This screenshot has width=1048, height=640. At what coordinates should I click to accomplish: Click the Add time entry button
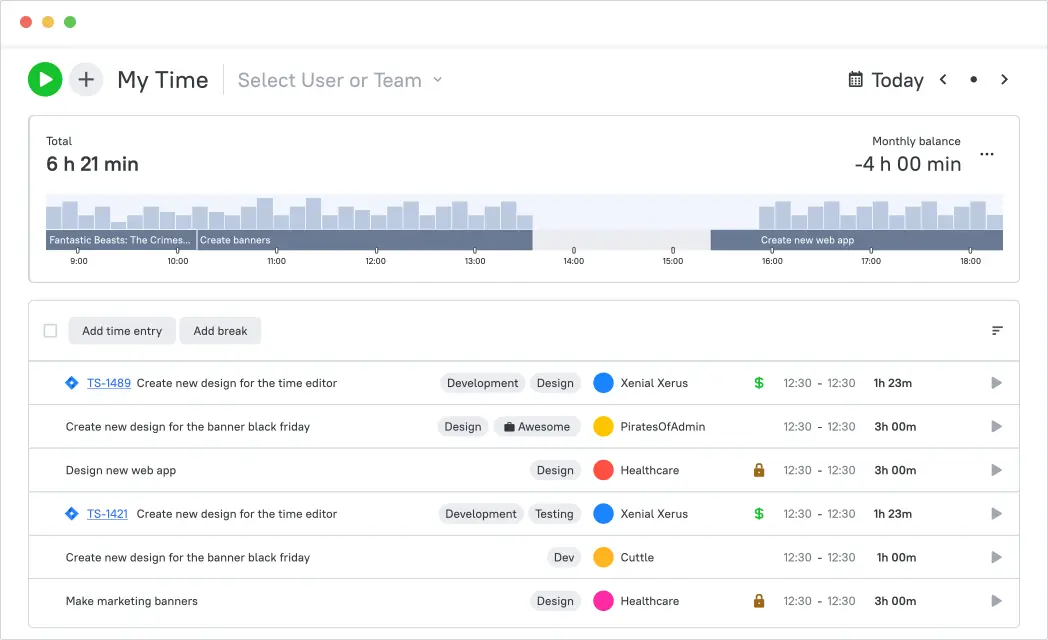pyautogui.click(x=121, y=330)
